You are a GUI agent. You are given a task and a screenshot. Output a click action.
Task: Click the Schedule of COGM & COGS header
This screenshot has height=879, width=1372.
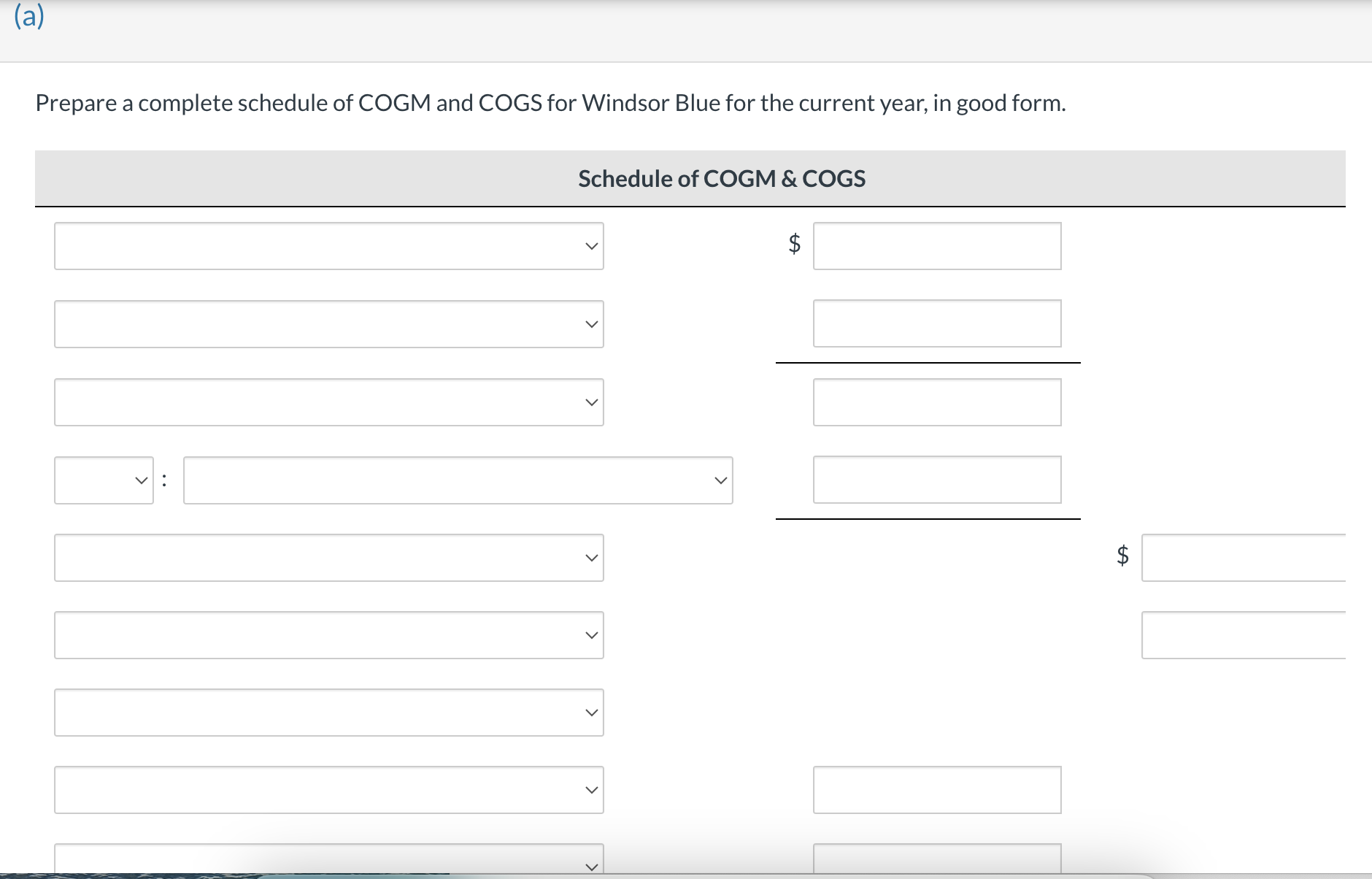(721, 178)
